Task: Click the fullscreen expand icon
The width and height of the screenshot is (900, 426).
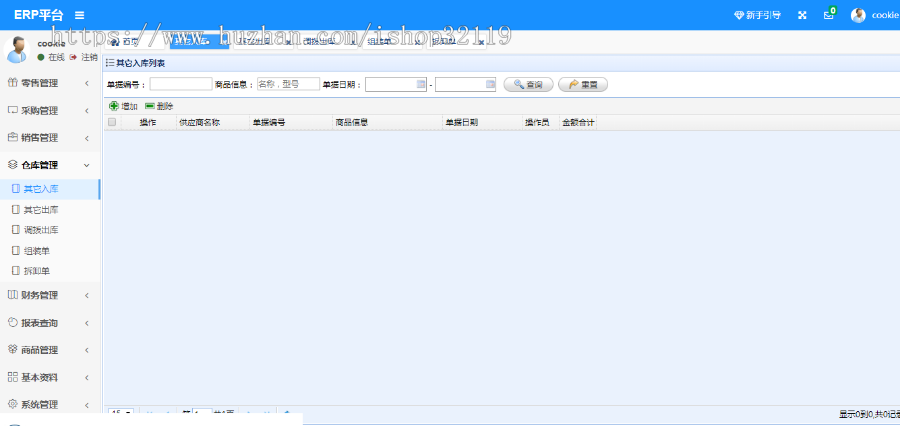Action: click(x=802, y=16)
